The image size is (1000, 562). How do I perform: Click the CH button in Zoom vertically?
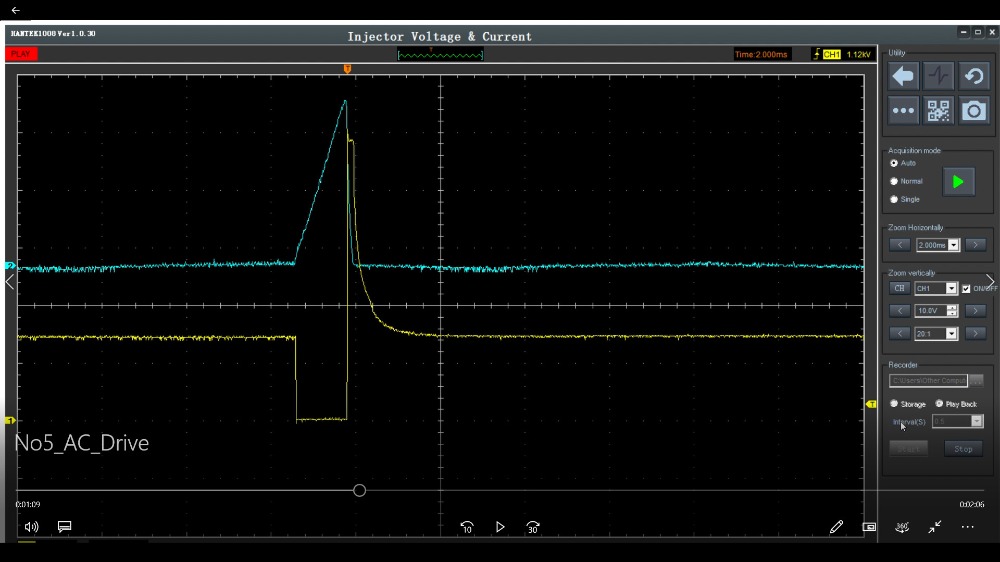pos(899,288)
